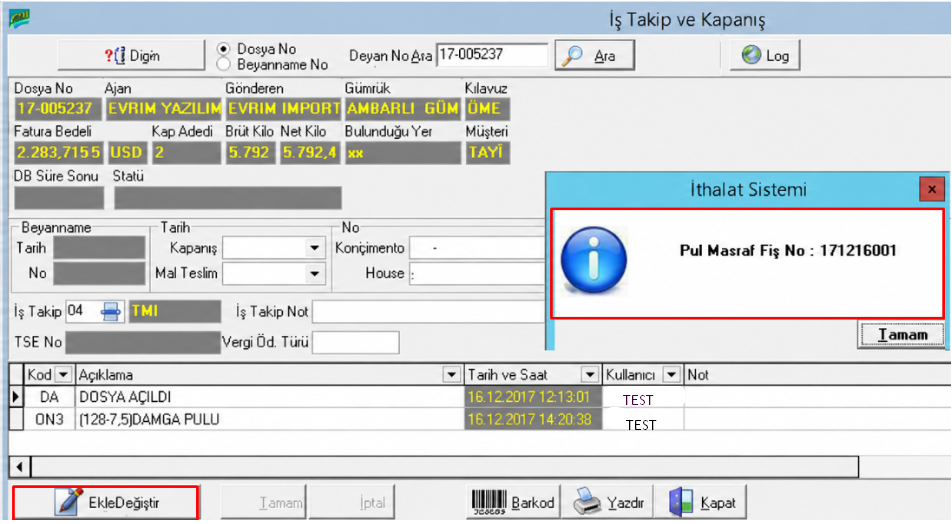Image resolution: width=952 pixels, height=524 pixels.
Task: Click the İptal button
Action: [352, 503]
